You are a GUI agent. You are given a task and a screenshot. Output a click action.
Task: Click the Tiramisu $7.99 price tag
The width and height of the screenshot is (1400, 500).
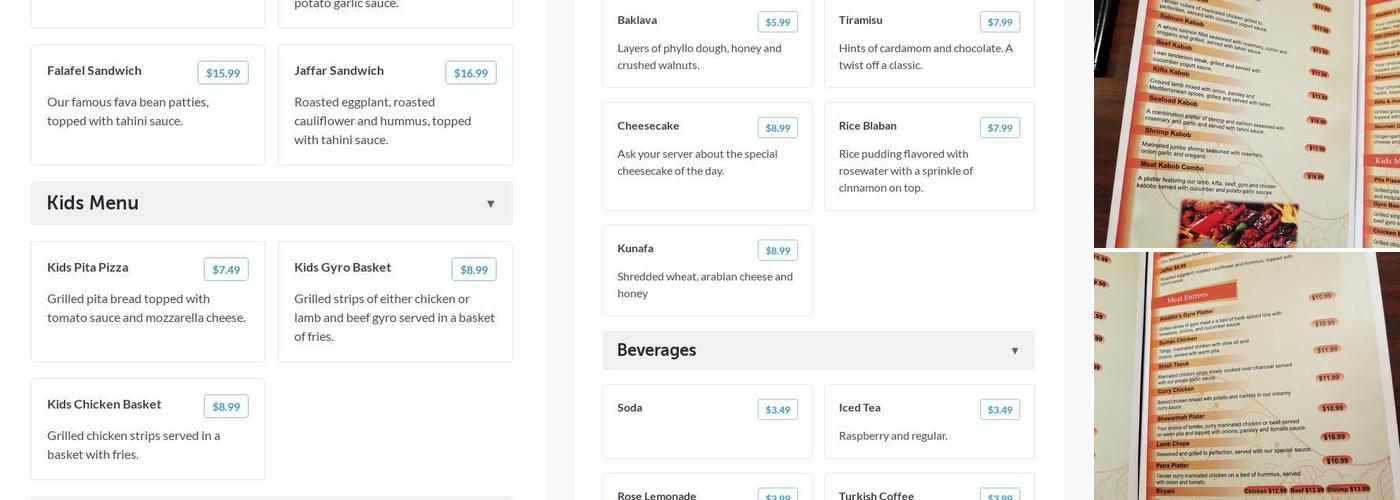coord(999,22)
